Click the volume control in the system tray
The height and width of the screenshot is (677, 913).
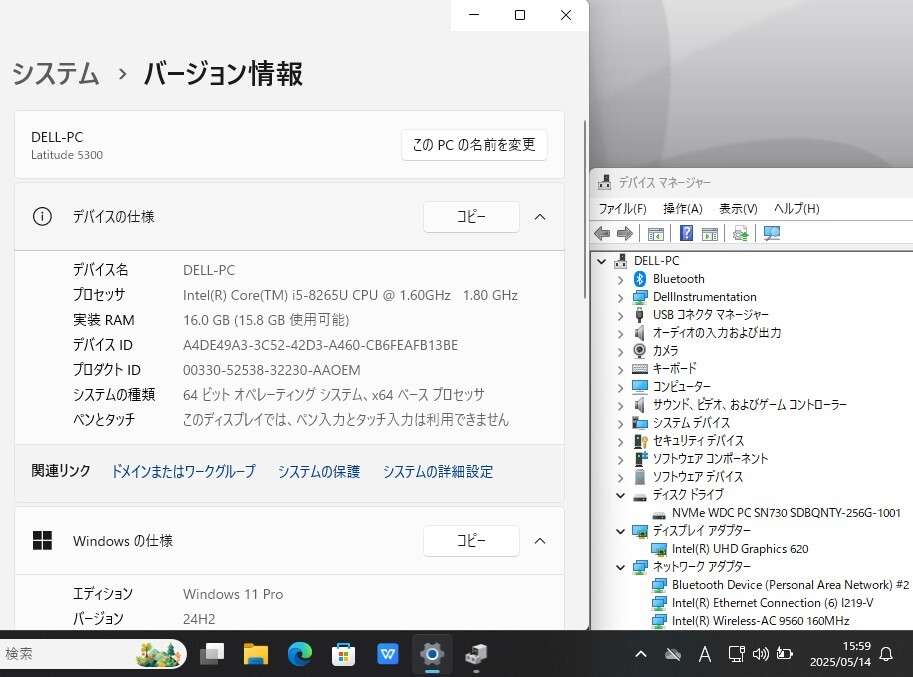tap(763, 655)
